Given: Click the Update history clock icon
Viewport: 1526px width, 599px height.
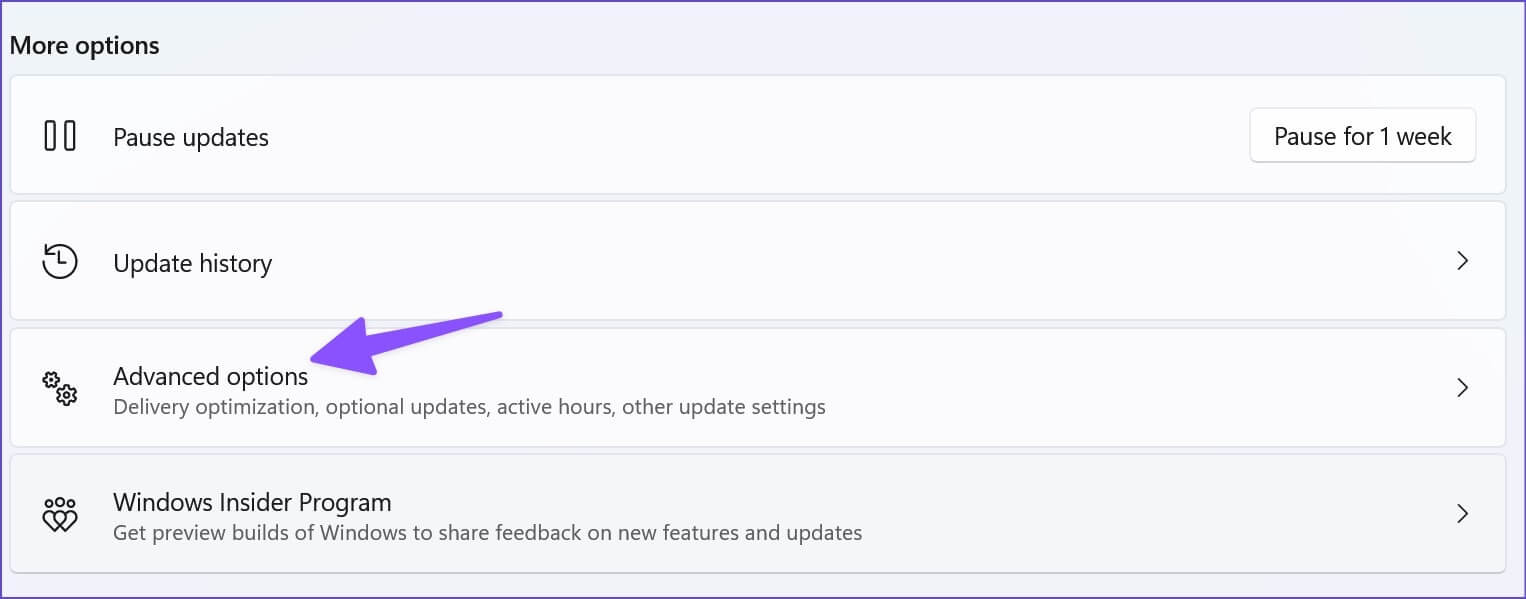Looking at the screenshot, I should coord(60,262).
